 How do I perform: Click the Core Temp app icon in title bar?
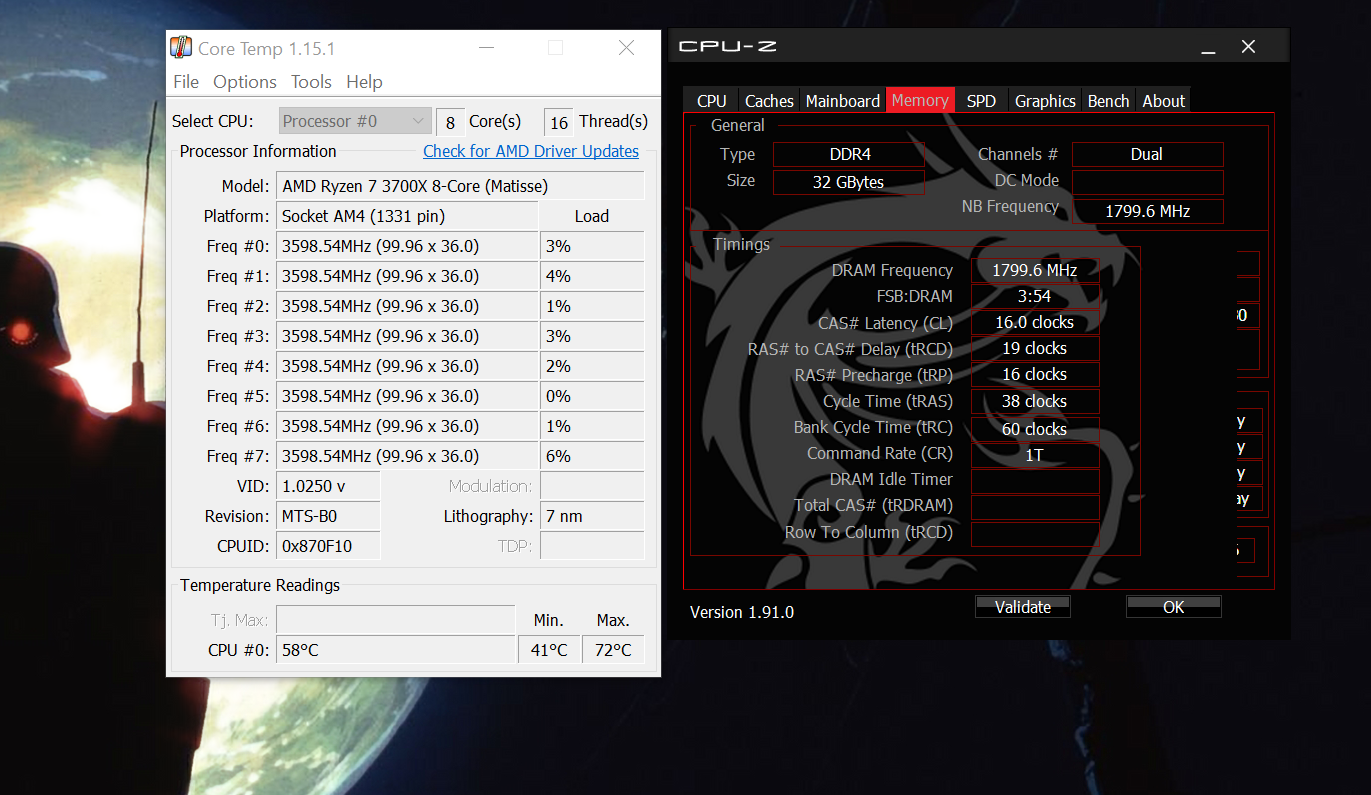tap(181, 47)
